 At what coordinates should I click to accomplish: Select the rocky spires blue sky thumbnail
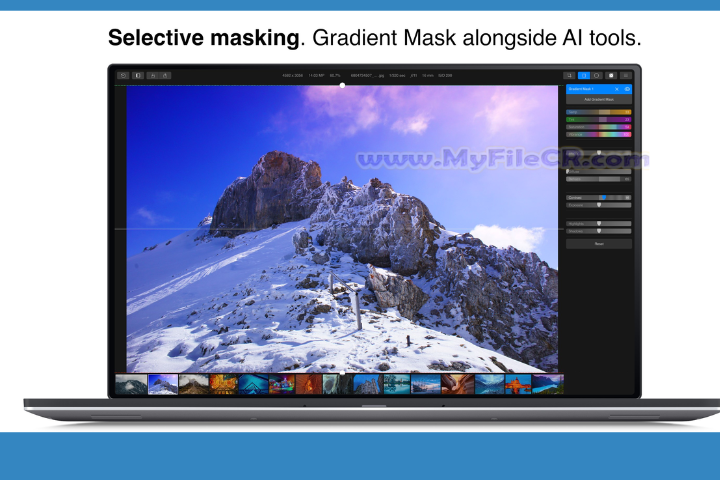367,384
